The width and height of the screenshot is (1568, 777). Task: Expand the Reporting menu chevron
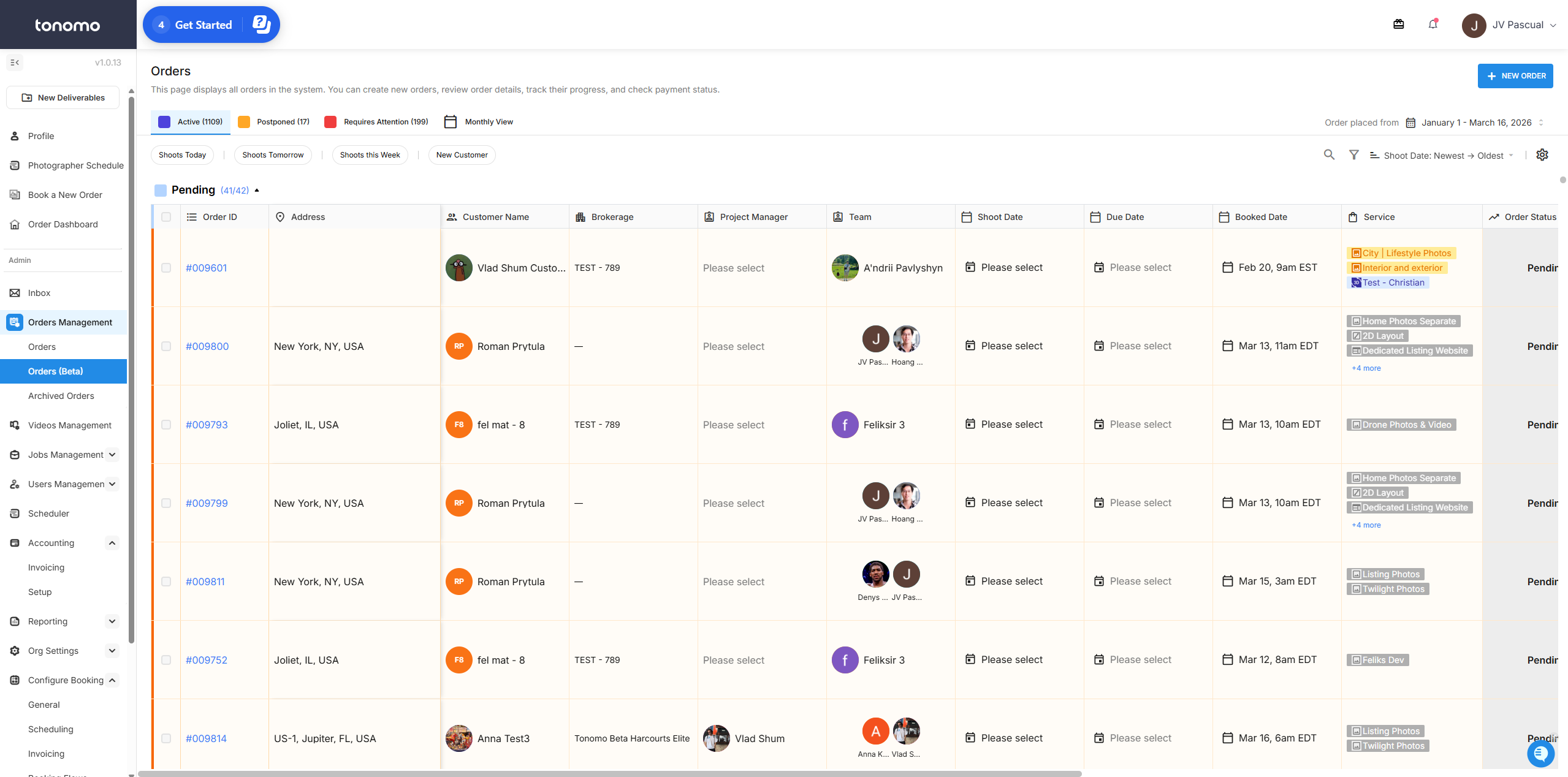coord(112,621)
